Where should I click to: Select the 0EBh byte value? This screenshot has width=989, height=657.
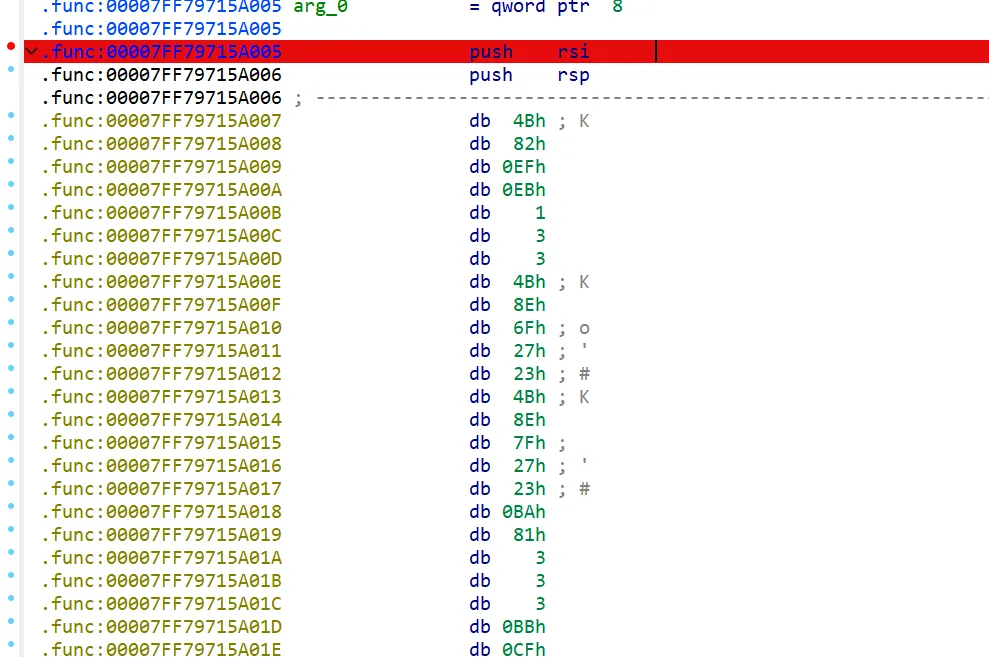(528, 190)
